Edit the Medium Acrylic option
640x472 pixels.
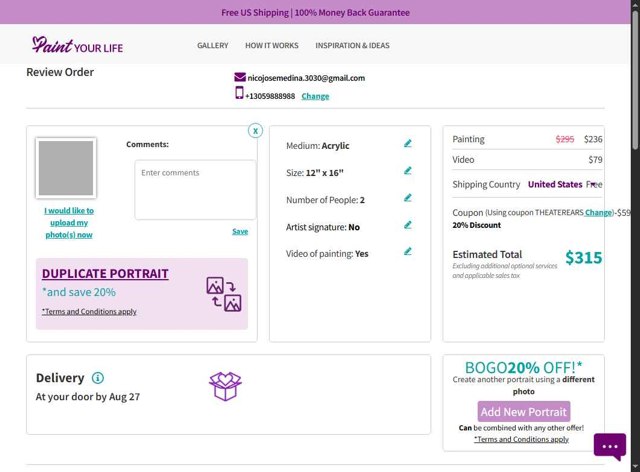[x=407, y=144]
